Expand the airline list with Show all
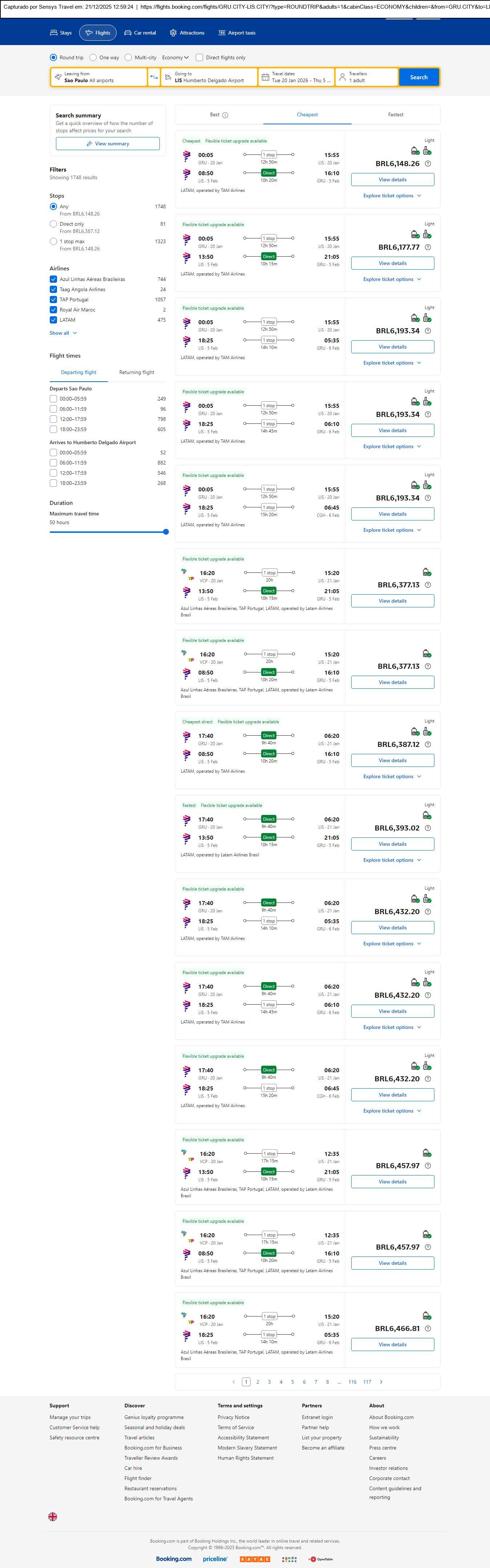490x1568 pixels. point(63,333)
